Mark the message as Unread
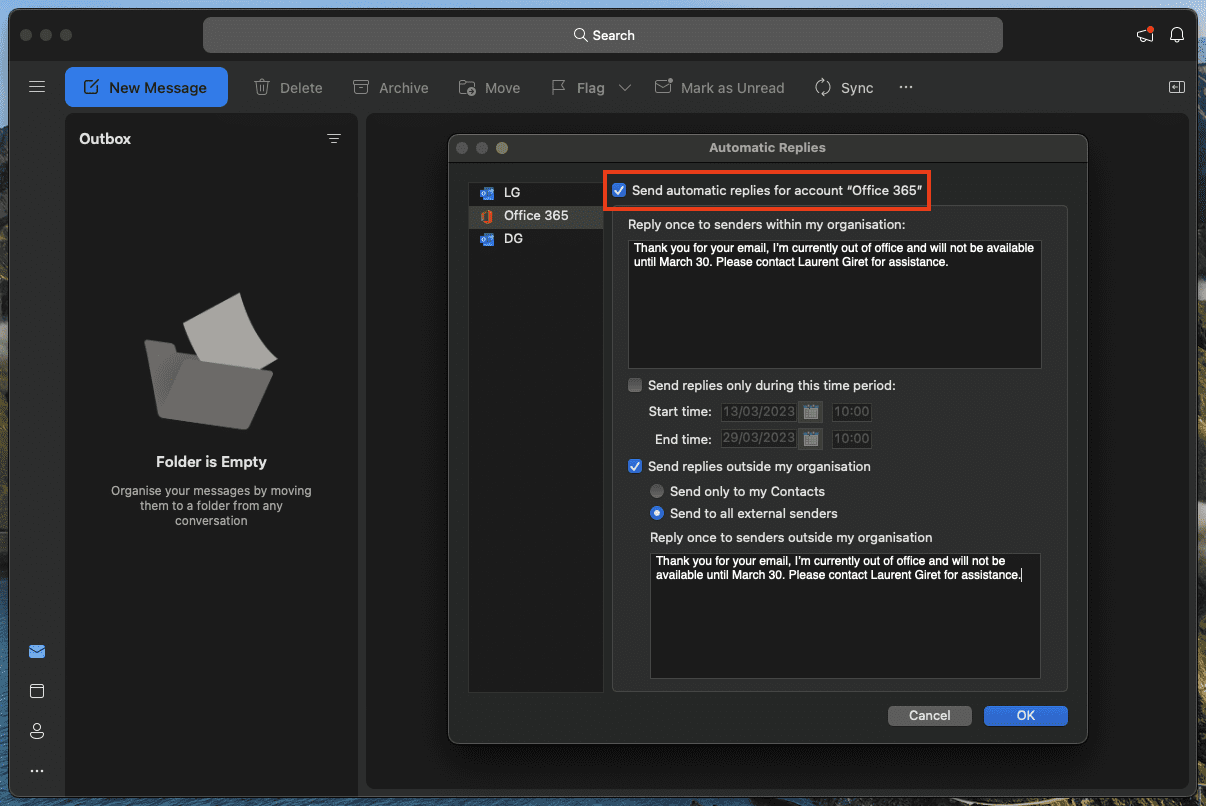The width and height of the screenshot is (1206, 806). point(719,88)
